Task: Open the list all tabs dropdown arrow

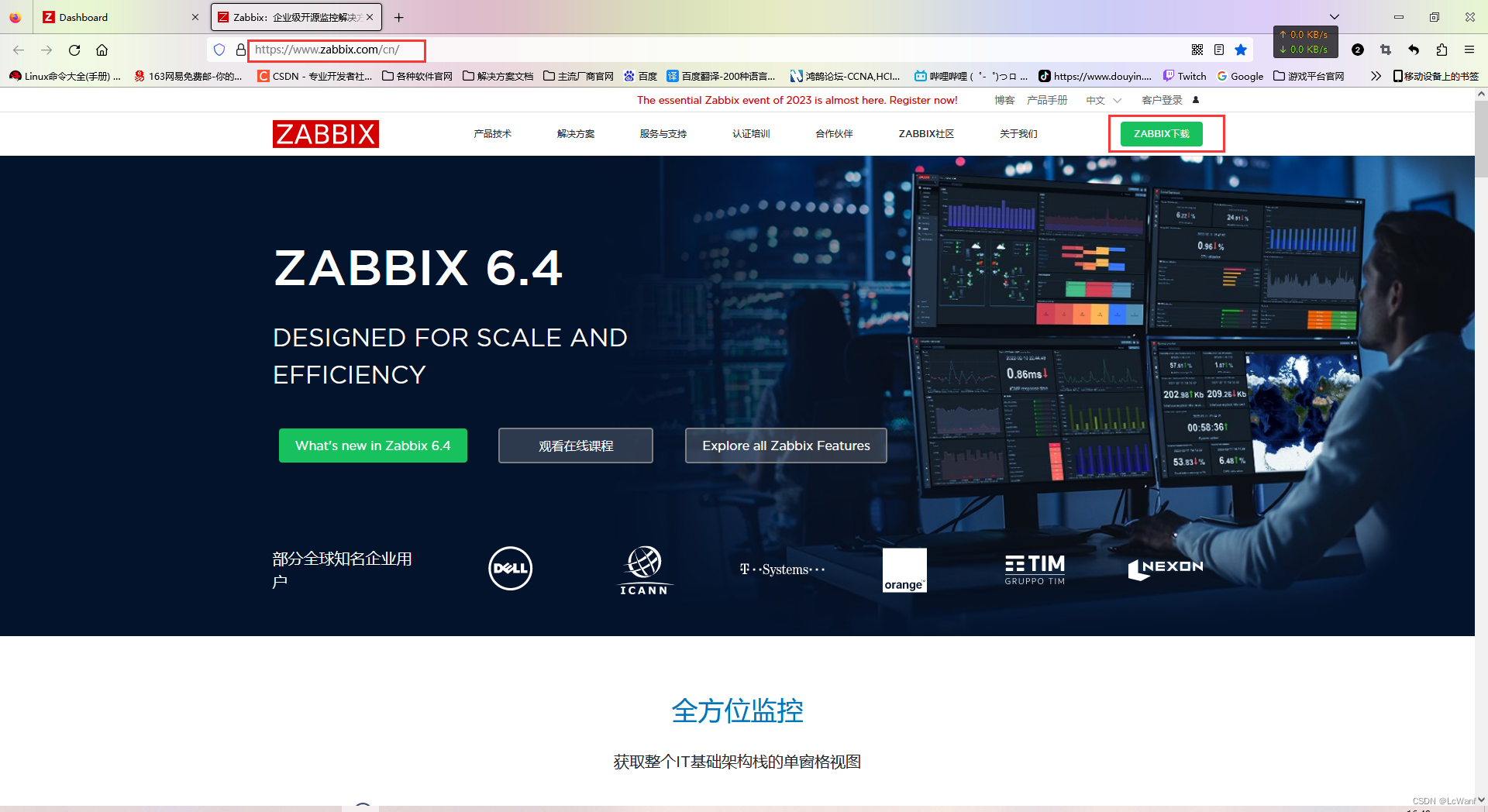Action: [1334, 17]
